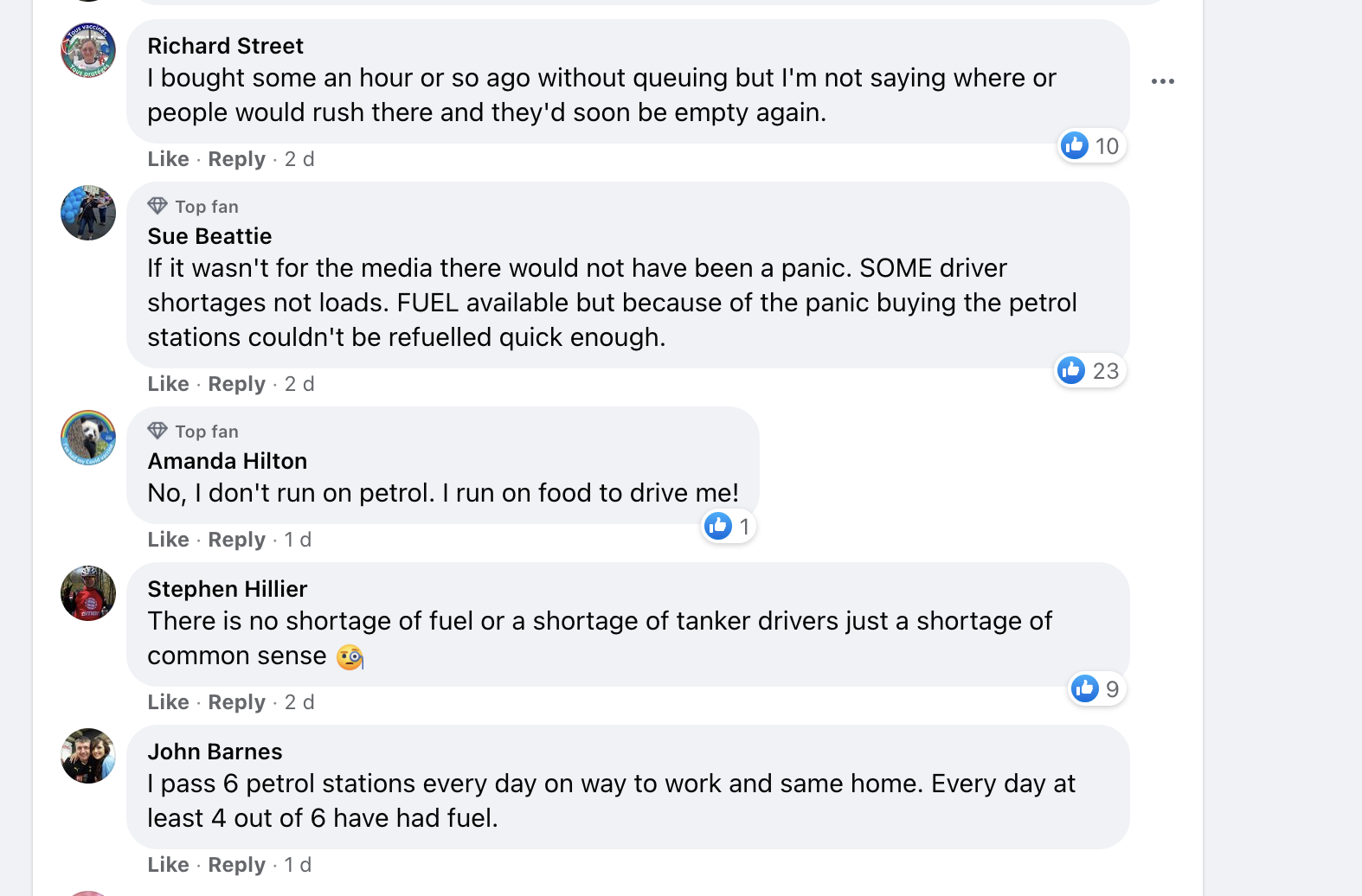Reply to Amanda Hilton's comment
Screen dimensions: 1362x896
(x=236, y=540)
